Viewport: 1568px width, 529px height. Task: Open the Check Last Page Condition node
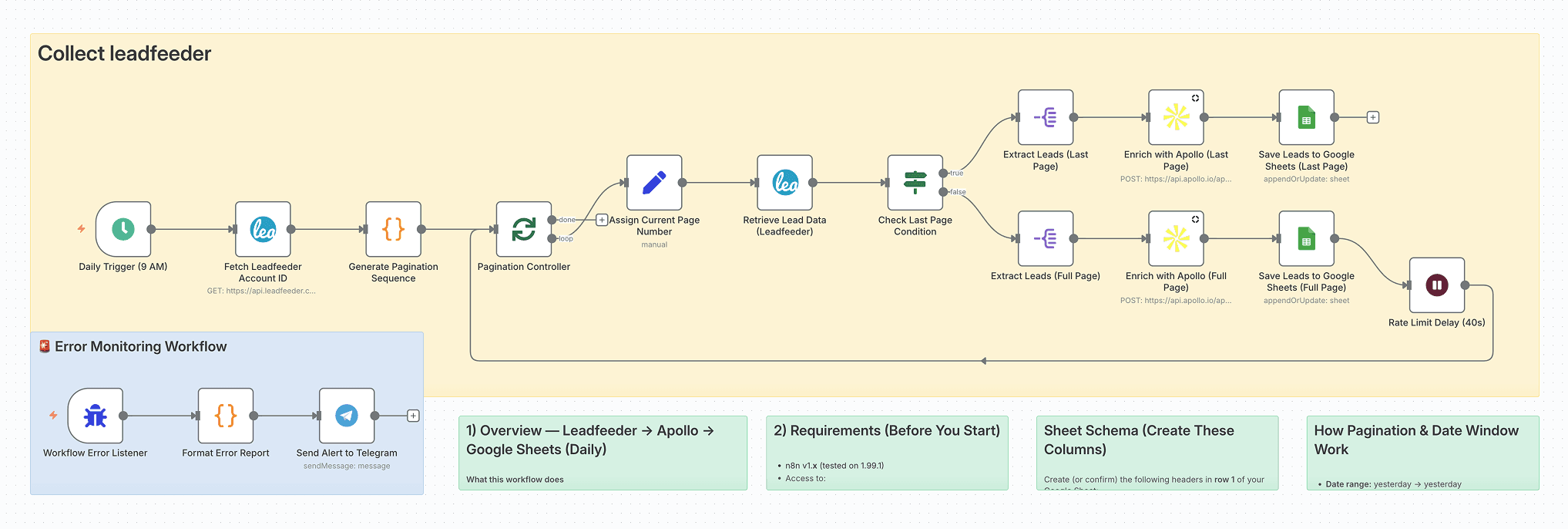(x=915, y=183)
